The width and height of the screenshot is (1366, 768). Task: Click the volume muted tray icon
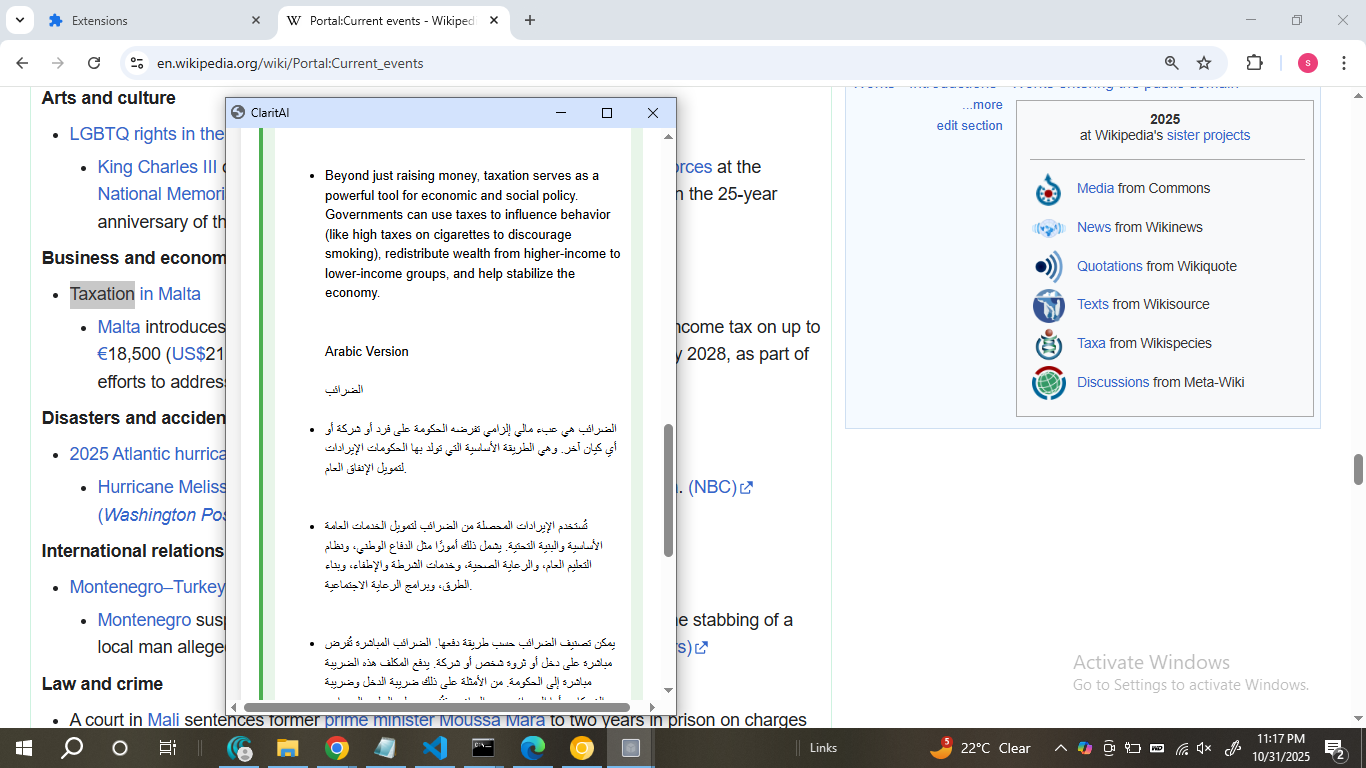coord(1204,748)
